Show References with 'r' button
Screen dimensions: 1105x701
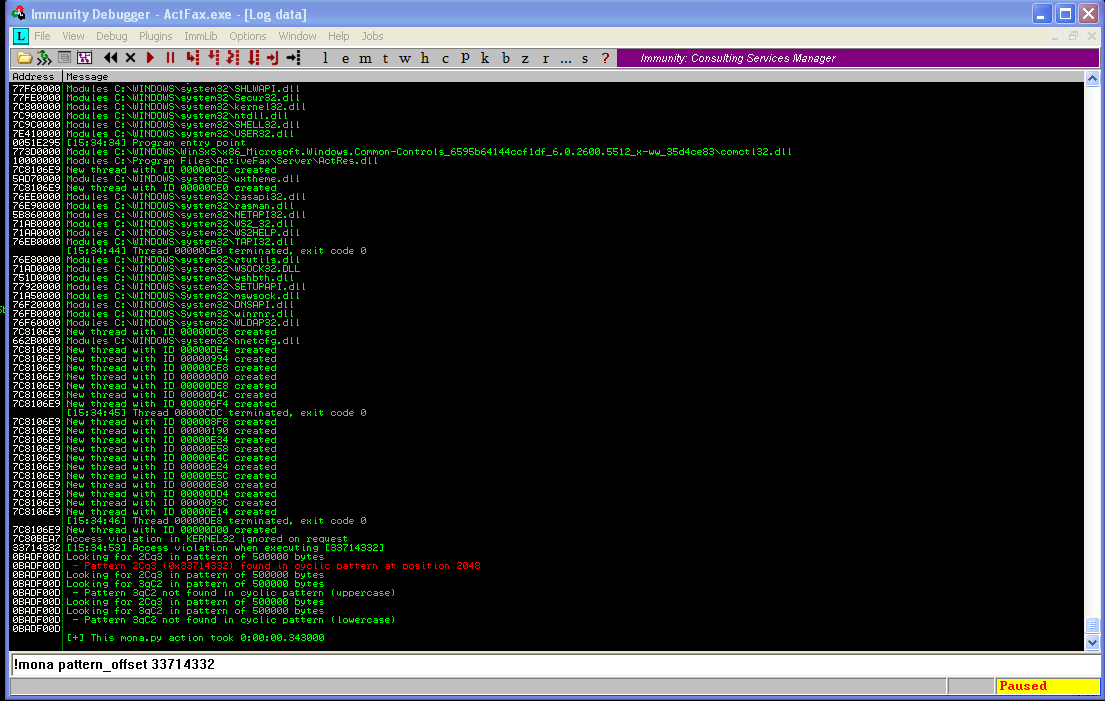click(545, 58)
